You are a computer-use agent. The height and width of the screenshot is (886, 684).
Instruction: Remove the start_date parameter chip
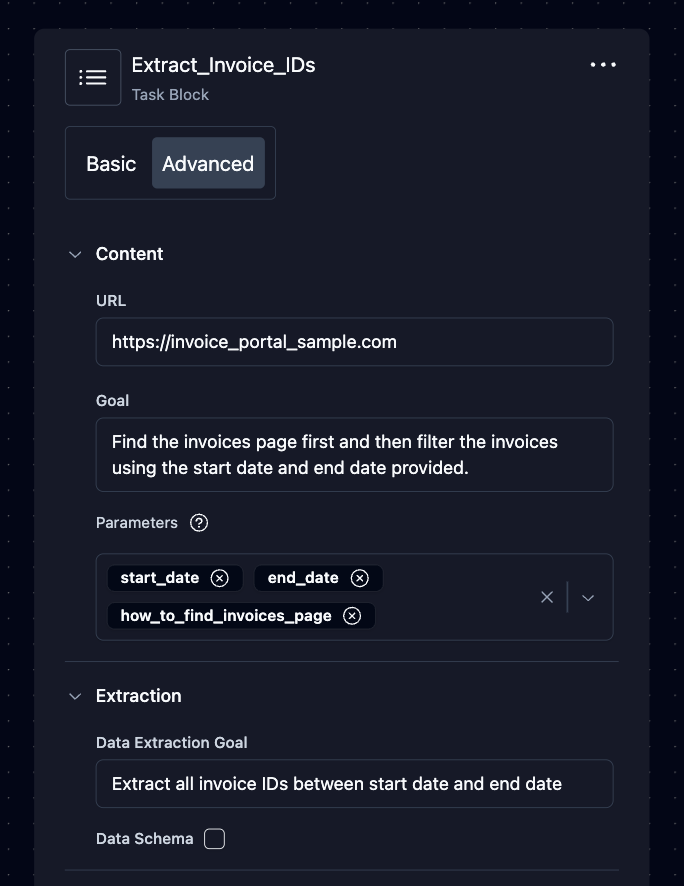click(x=220, y=578)
